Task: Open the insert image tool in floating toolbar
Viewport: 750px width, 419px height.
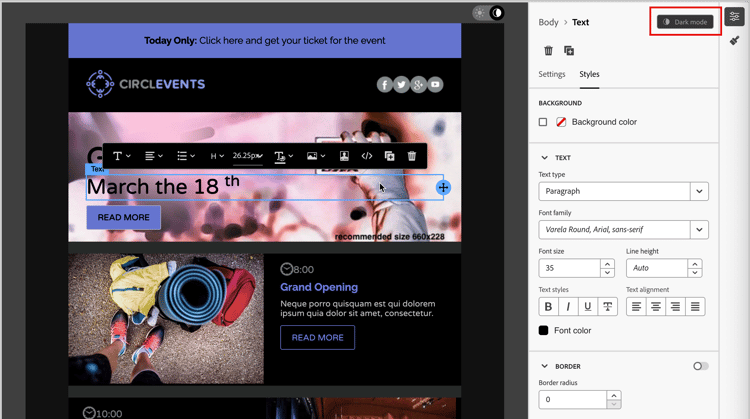Action: pyautogui.click(x=316, y=156)
